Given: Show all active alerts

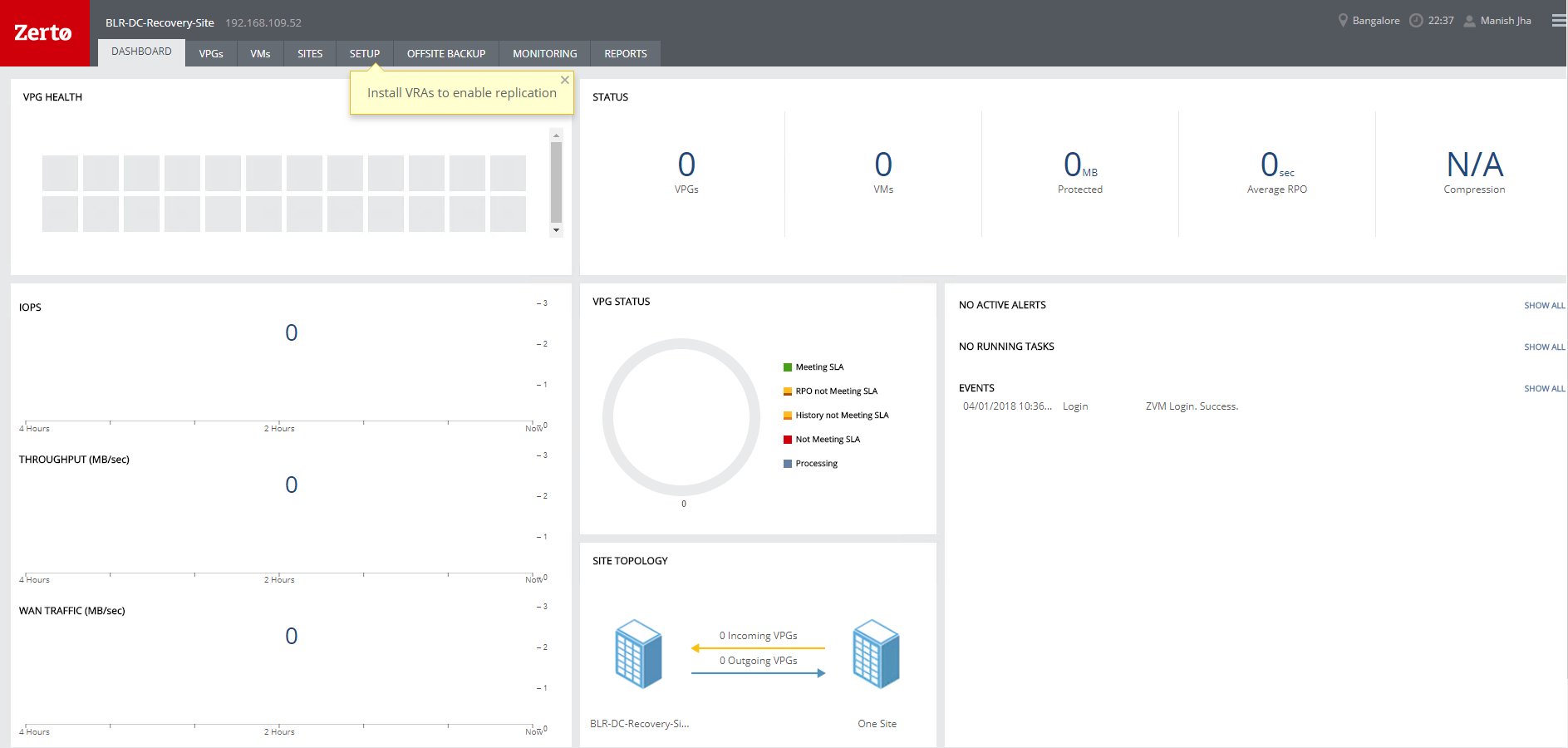Looking at the screenshot, I should pyautogui.click(x=1544, y=306).
